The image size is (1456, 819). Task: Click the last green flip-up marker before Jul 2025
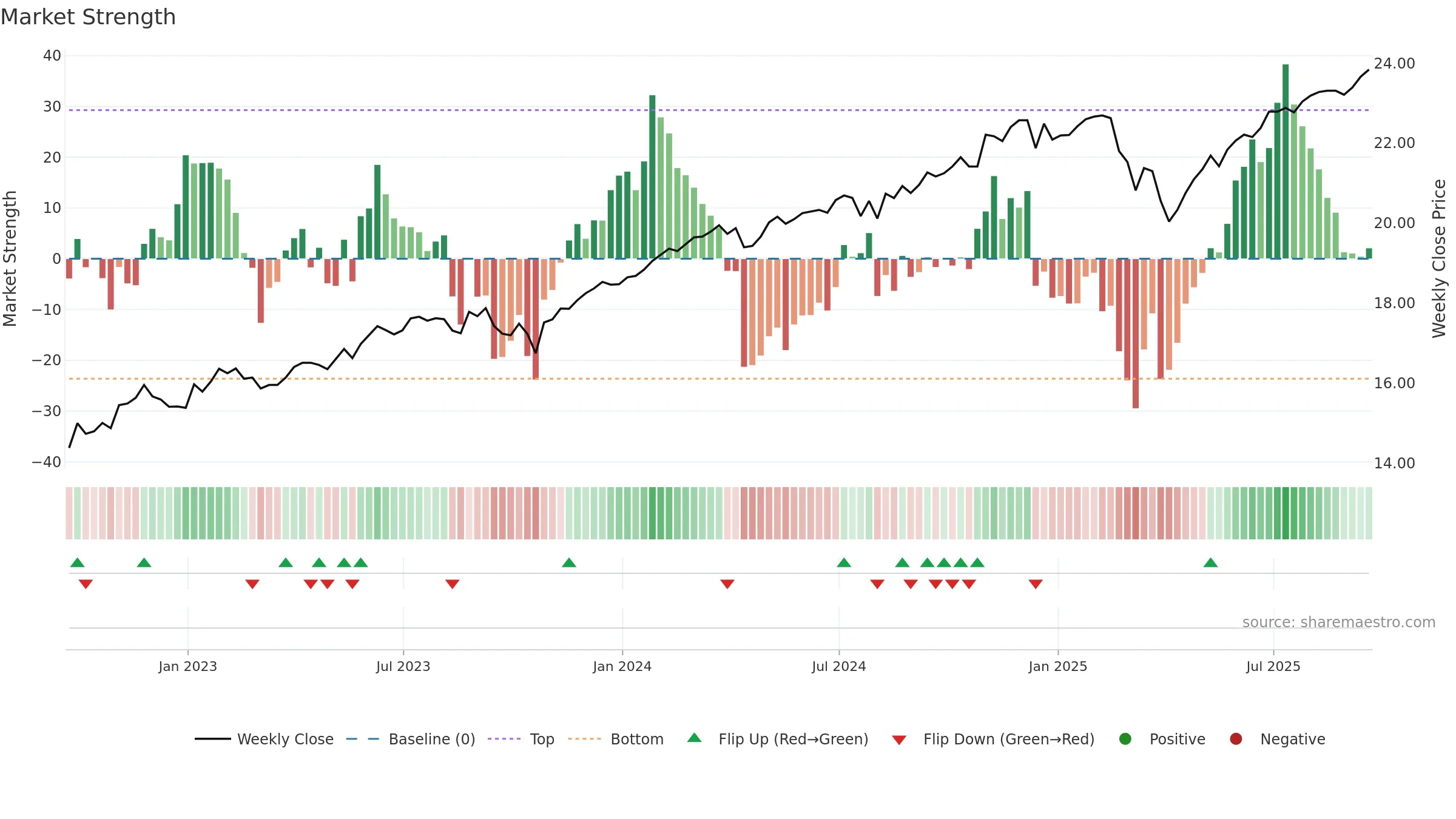[1210, 562]
